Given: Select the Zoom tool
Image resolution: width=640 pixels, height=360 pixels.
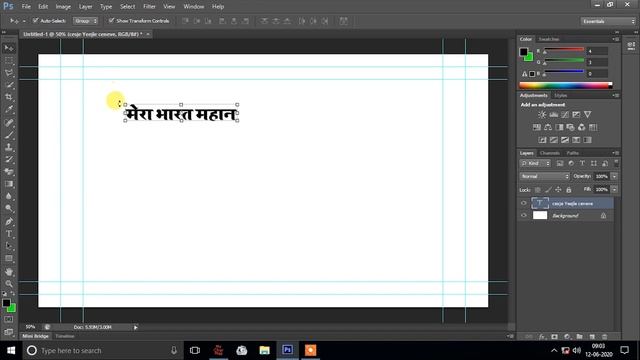Looking at the screenshot, I should coord(9,284).
